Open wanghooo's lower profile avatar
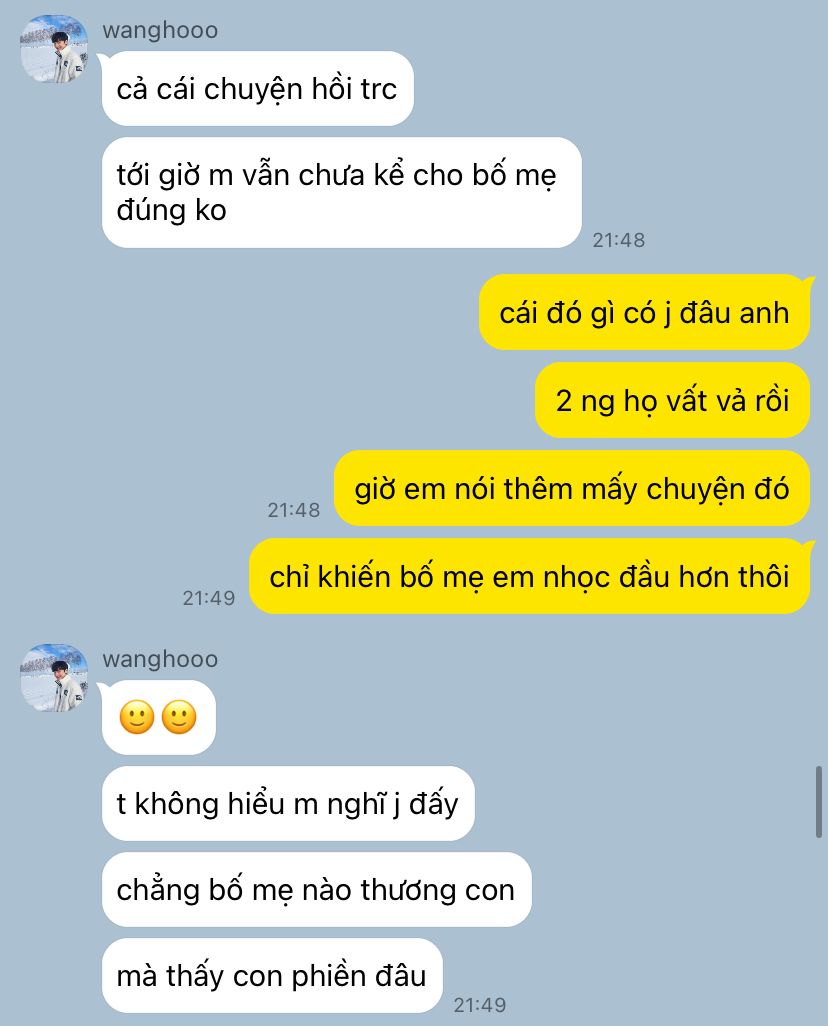Viewport: 828px width, 1026px height. pos(54,678)
